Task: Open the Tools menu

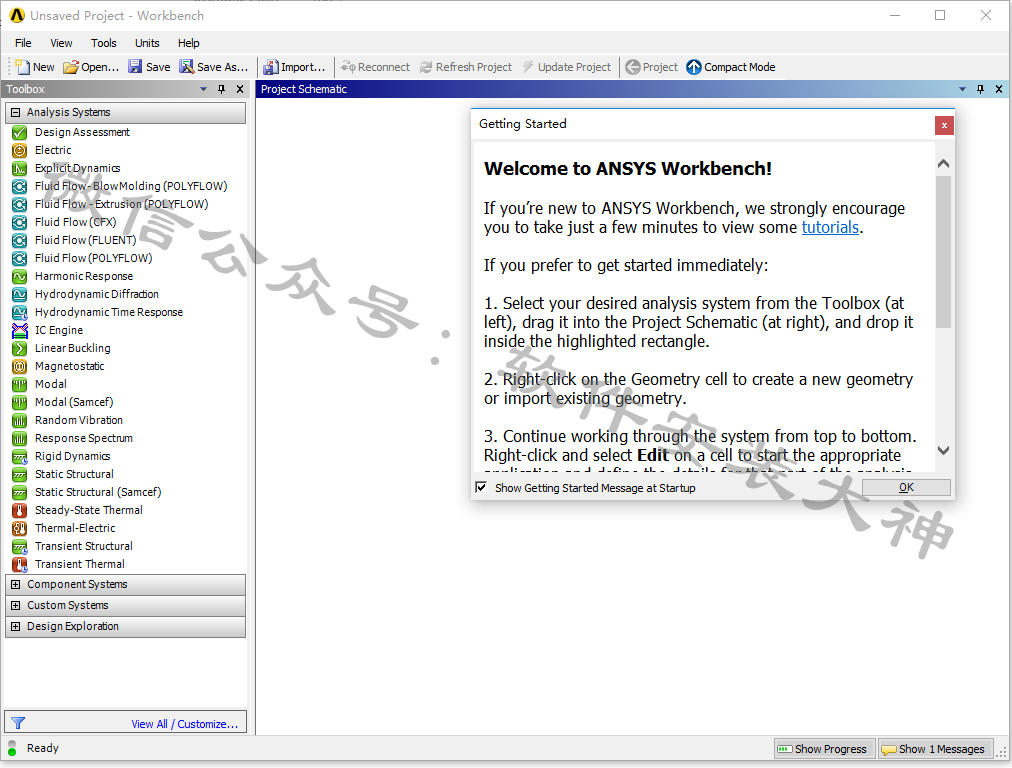Action: [103, 43]
